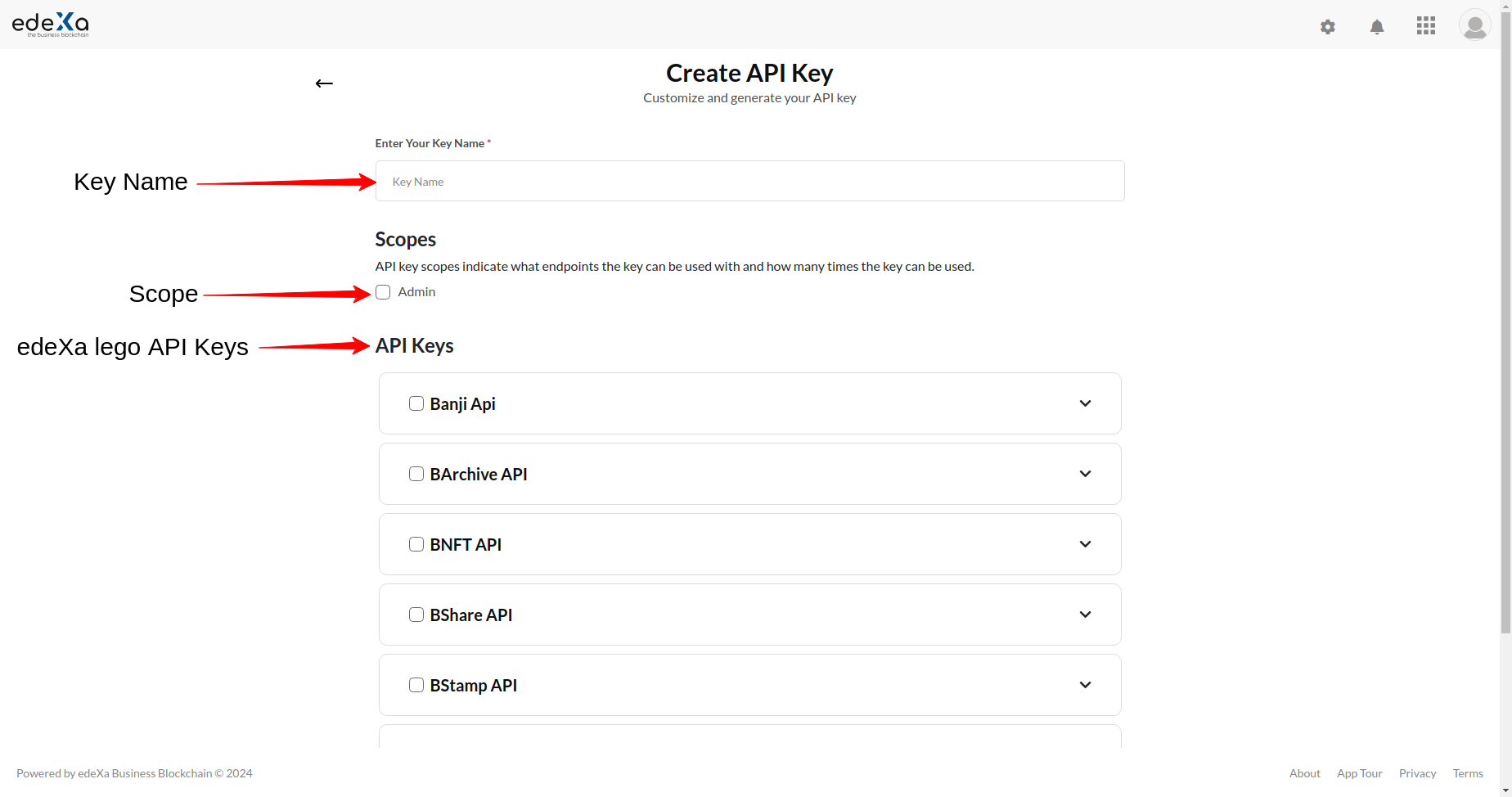Expand the BNFT API section chevron
Screen dimensions: 1512x797
click(x=1085, y=544)
